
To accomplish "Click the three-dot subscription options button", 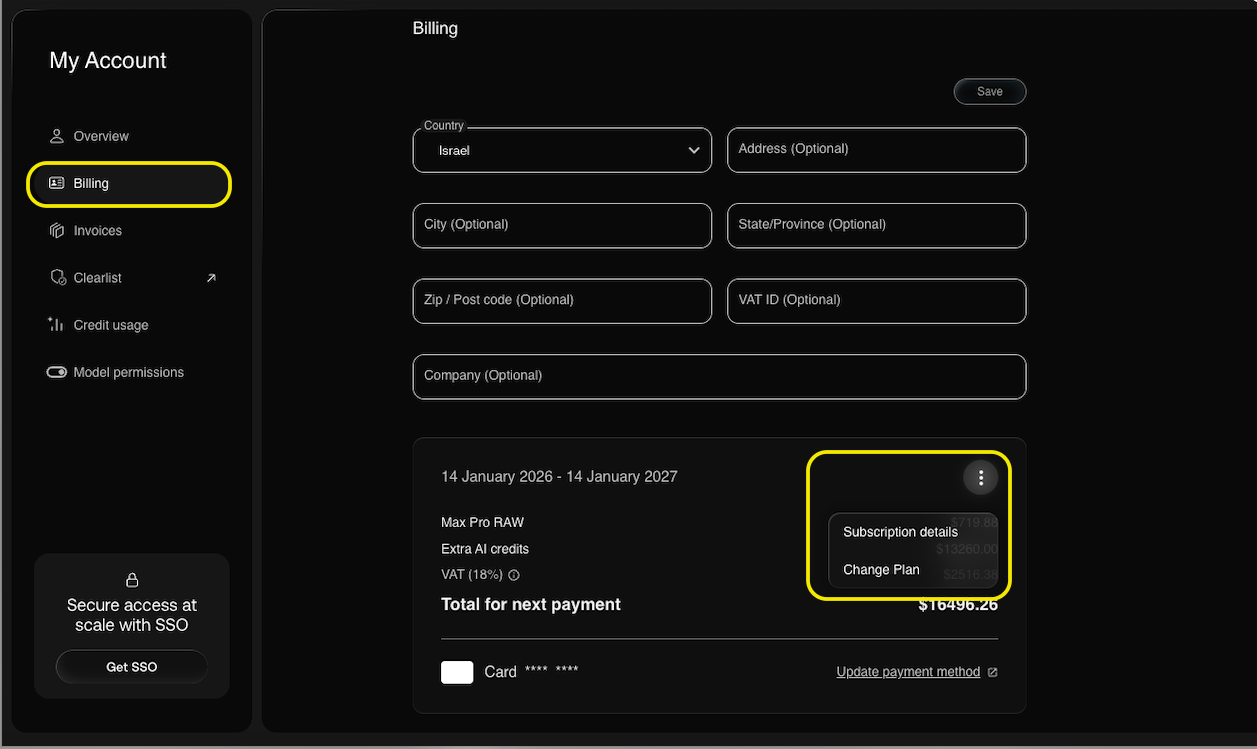I will coord(981,478).
